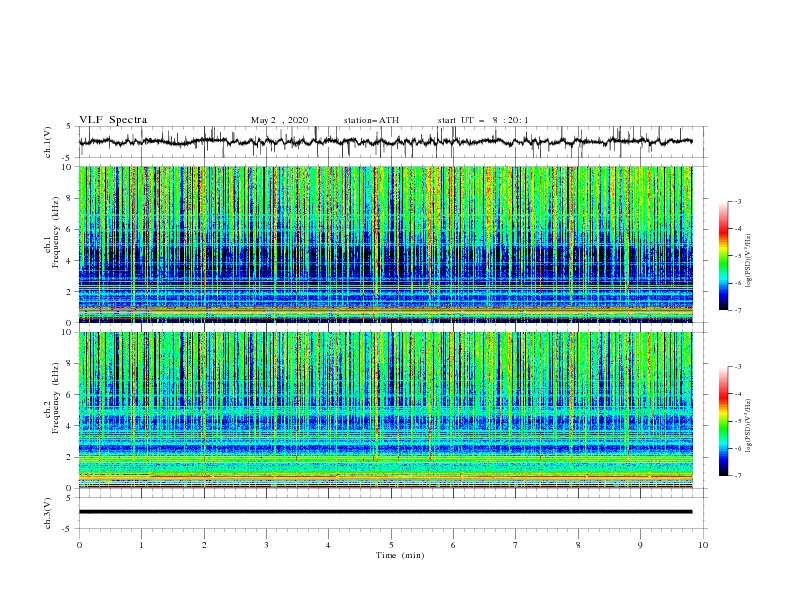Select the date text "May 2 , 2020"
Screen dimensions: 792x612
coord(279,120)
